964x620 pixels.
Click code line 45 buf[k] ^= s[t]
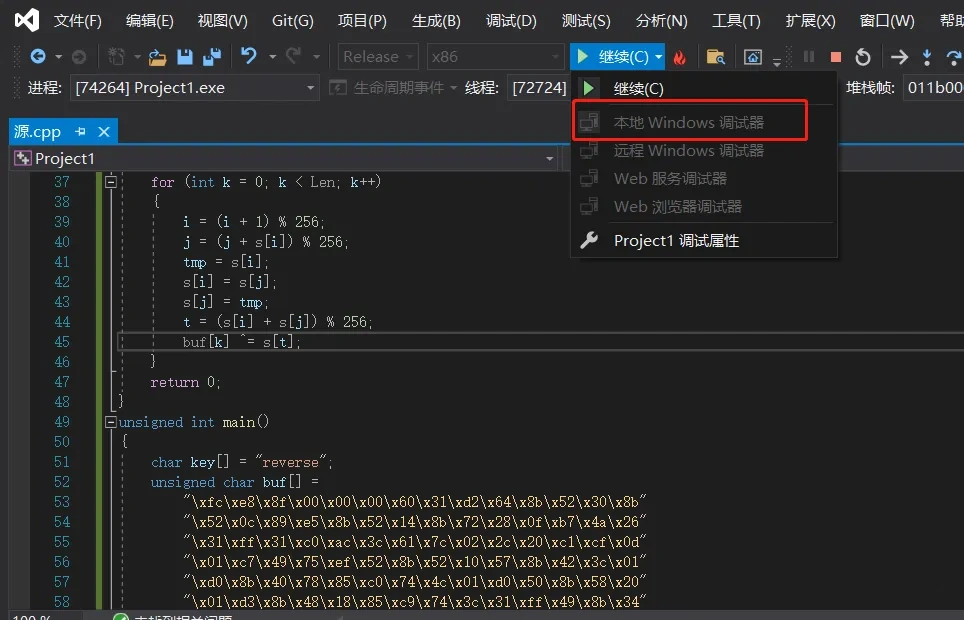pyautogui.click(x=242, y=342)
